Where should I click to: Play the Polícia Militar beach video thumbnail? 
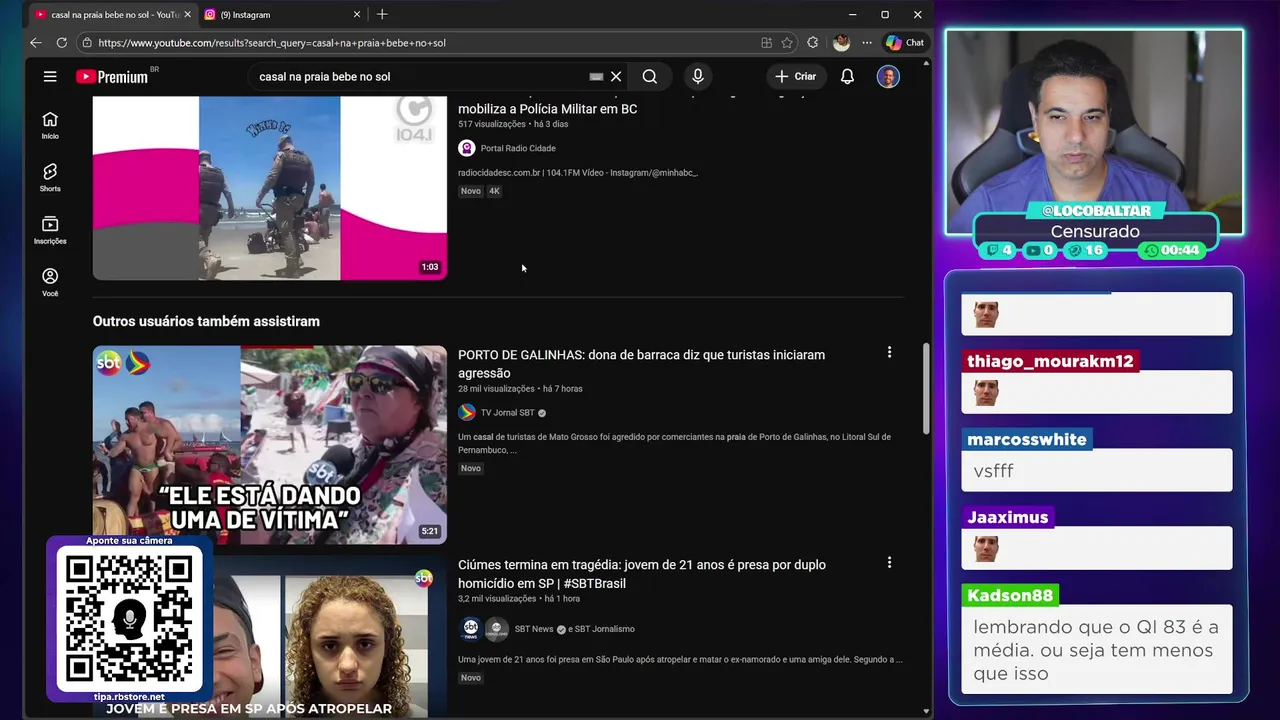(x=270, y=188)
